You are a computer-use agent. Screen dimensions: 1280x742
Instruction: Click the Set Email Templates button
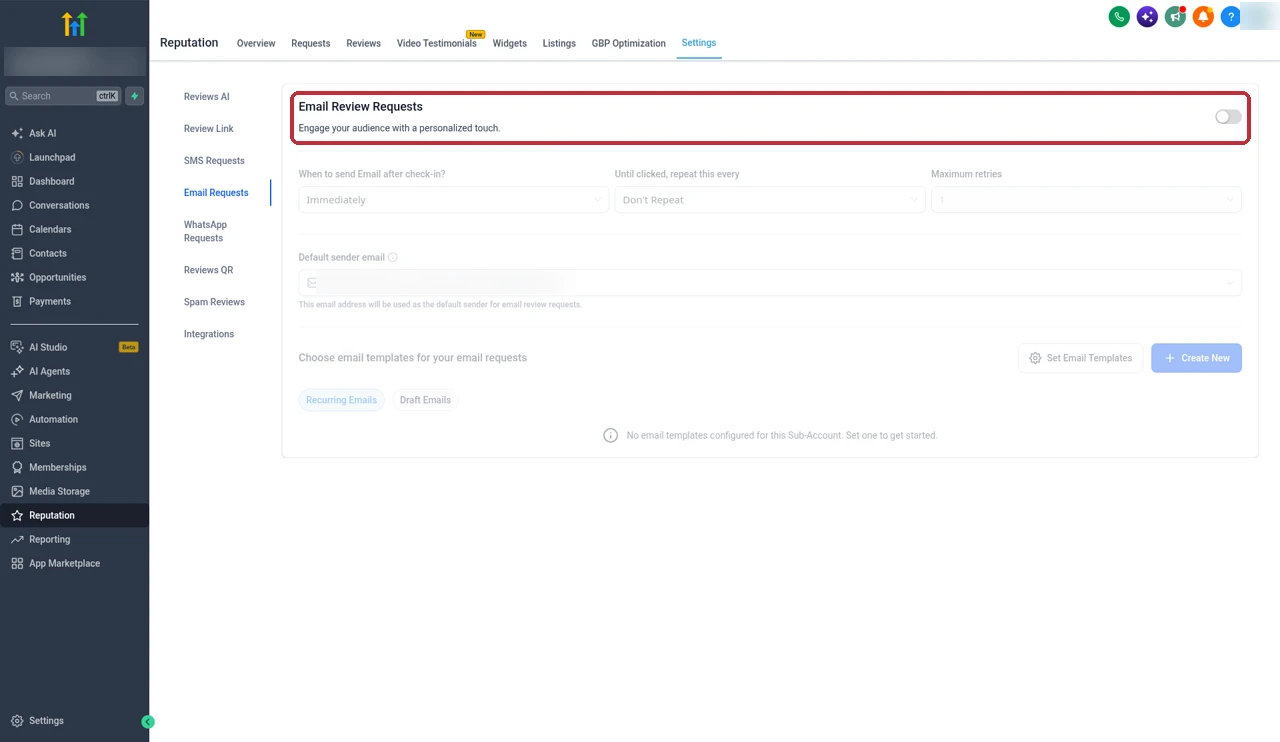tap(1081, 358)
